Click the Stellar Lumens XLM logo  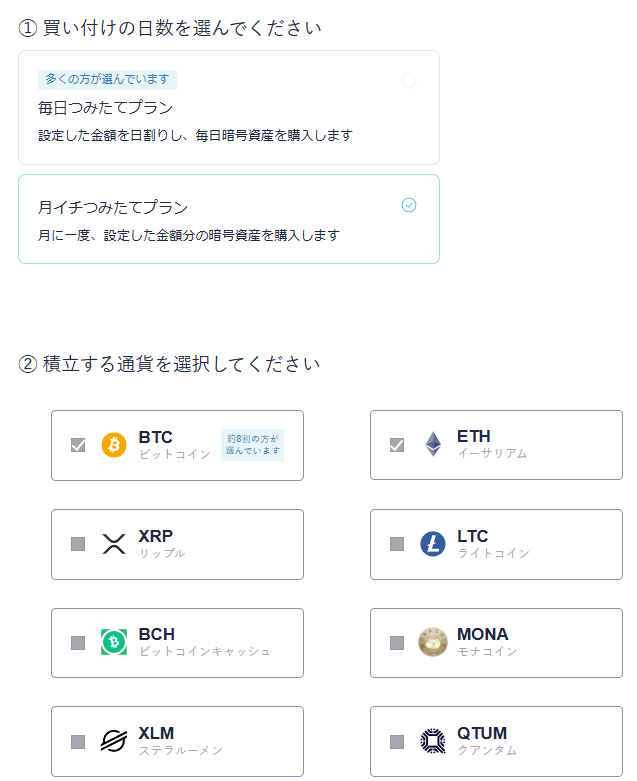point(114,741)
